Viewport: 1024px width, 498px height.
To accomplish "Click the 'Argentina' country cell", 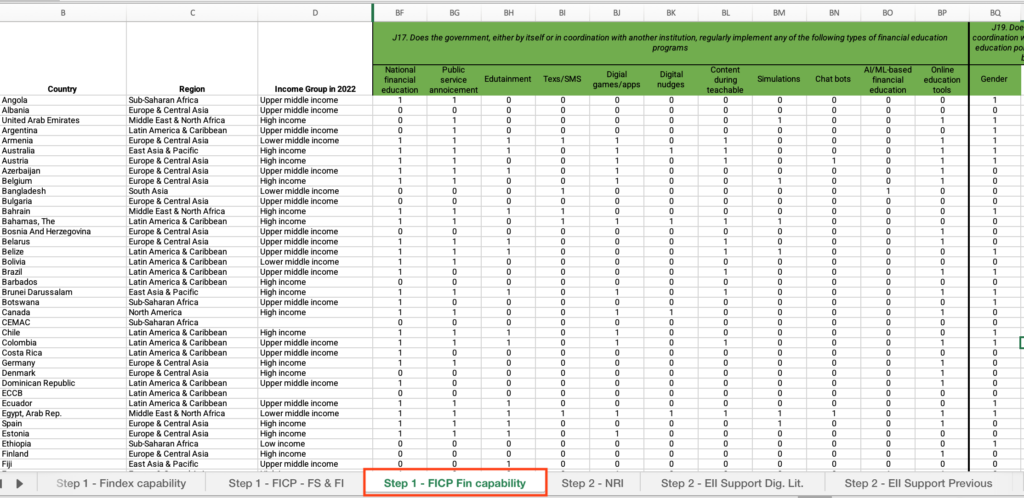I will pyautogui.click(x=63, y=131).
